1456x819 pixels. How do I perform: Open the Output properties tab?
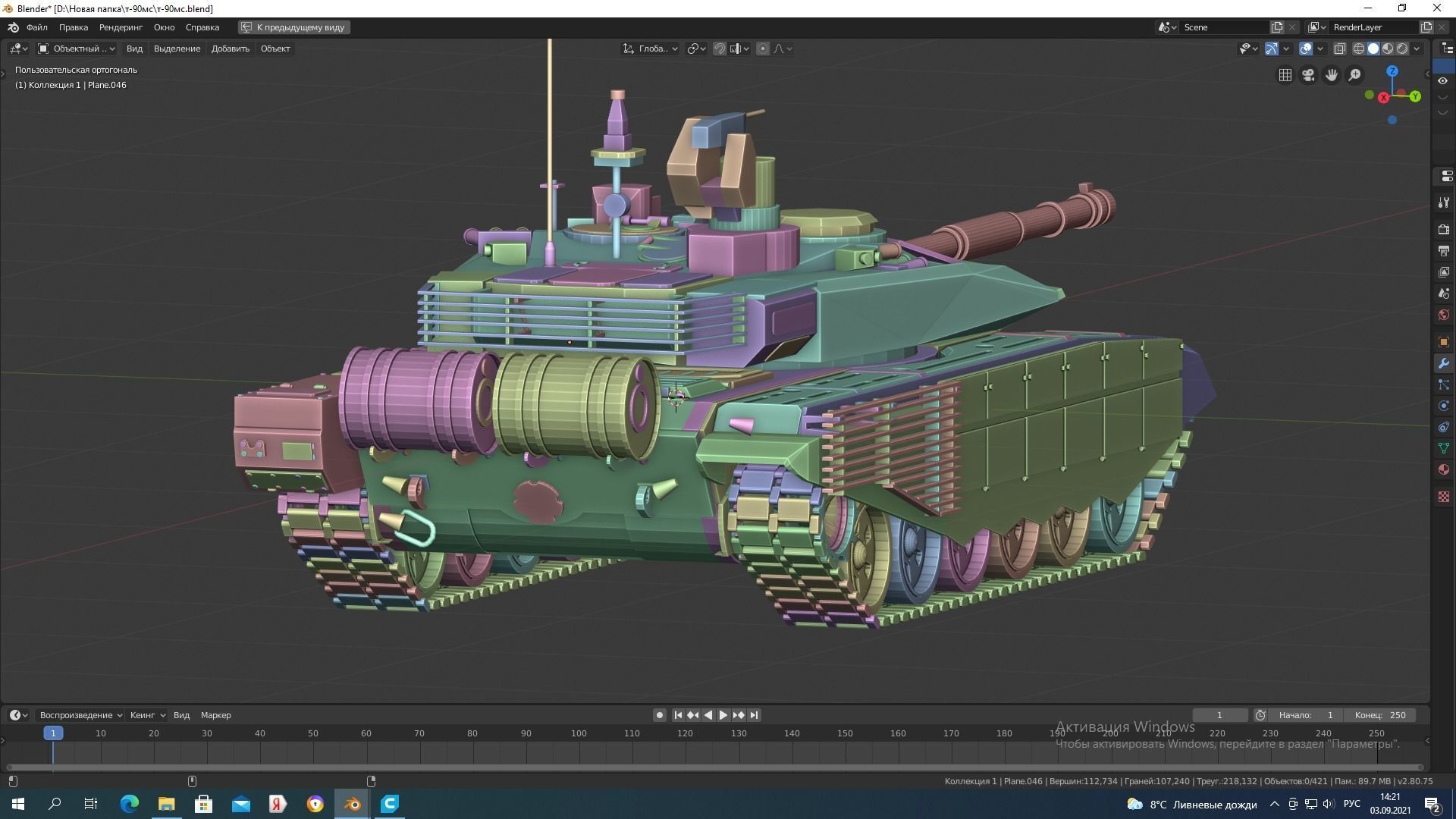(x=1443, y=250)
